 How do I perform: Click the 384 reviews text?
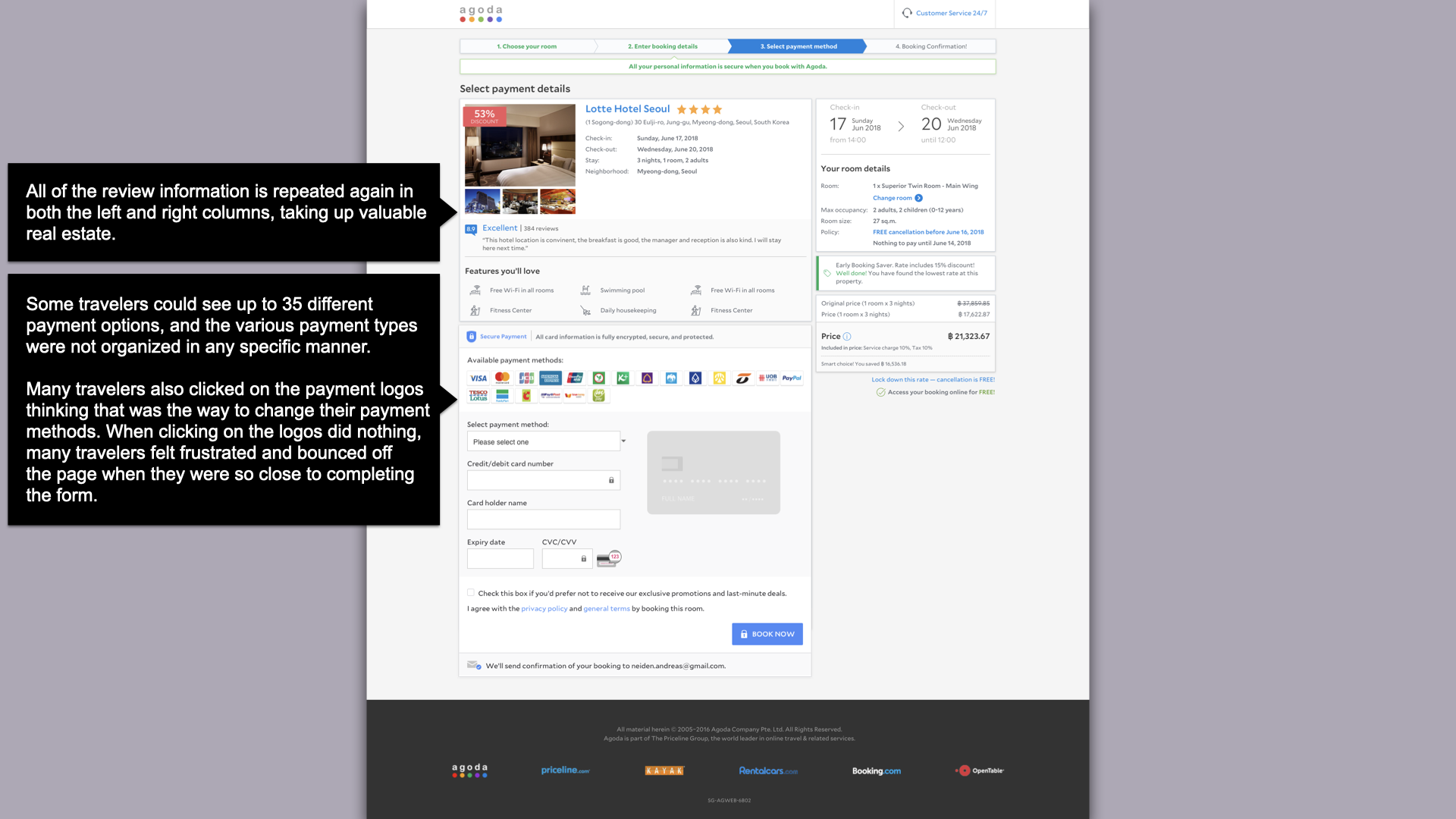click(541, 229)
